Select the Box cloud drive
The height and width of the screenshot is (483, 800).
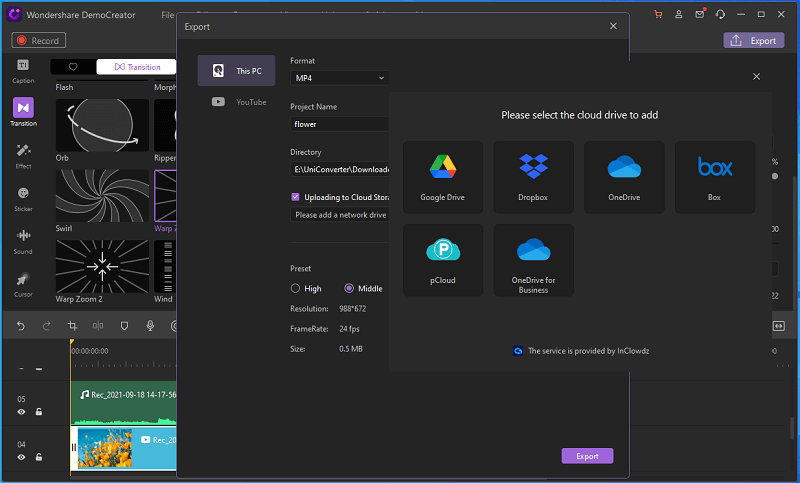[714, 177]
